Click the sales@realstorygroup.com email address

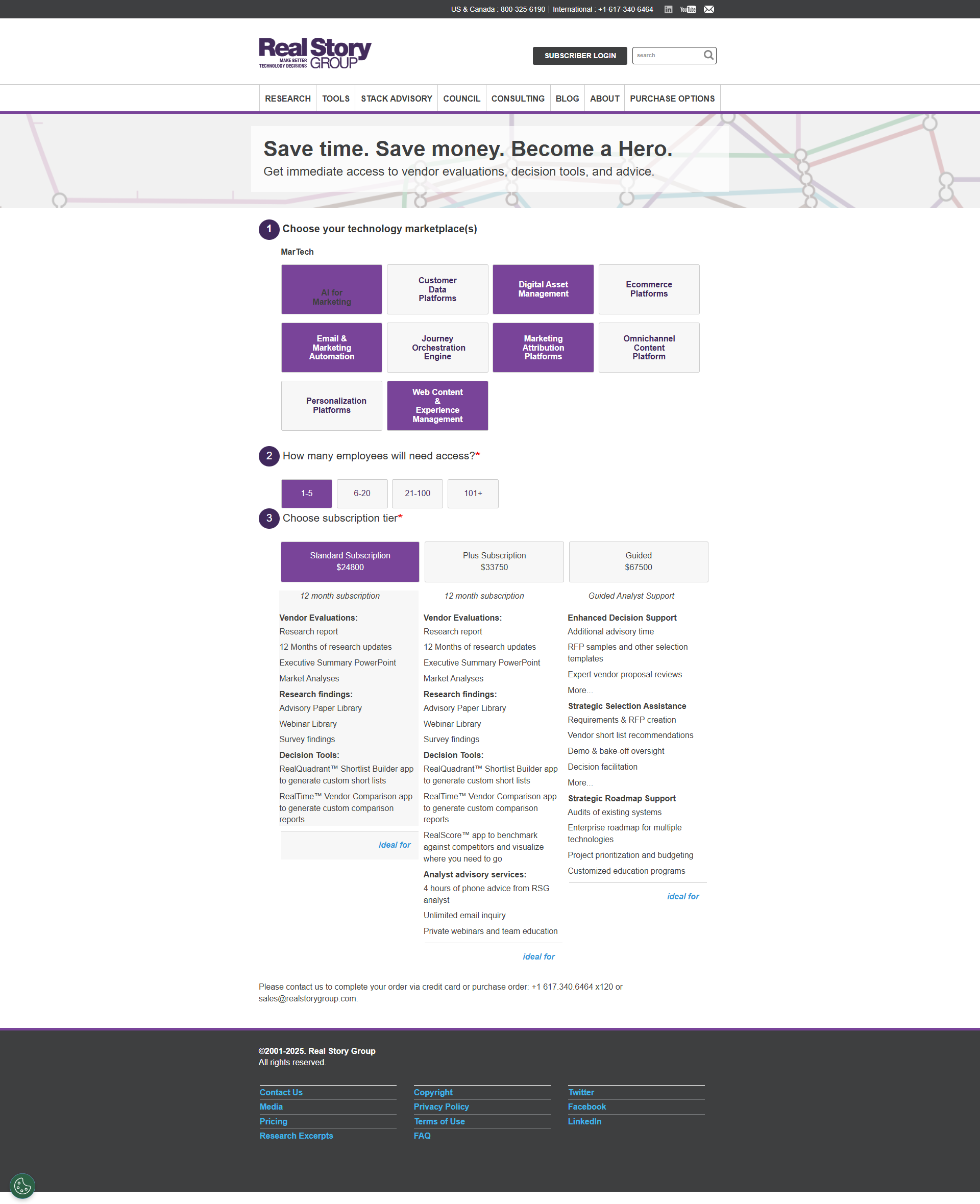[x=307, y=998]
